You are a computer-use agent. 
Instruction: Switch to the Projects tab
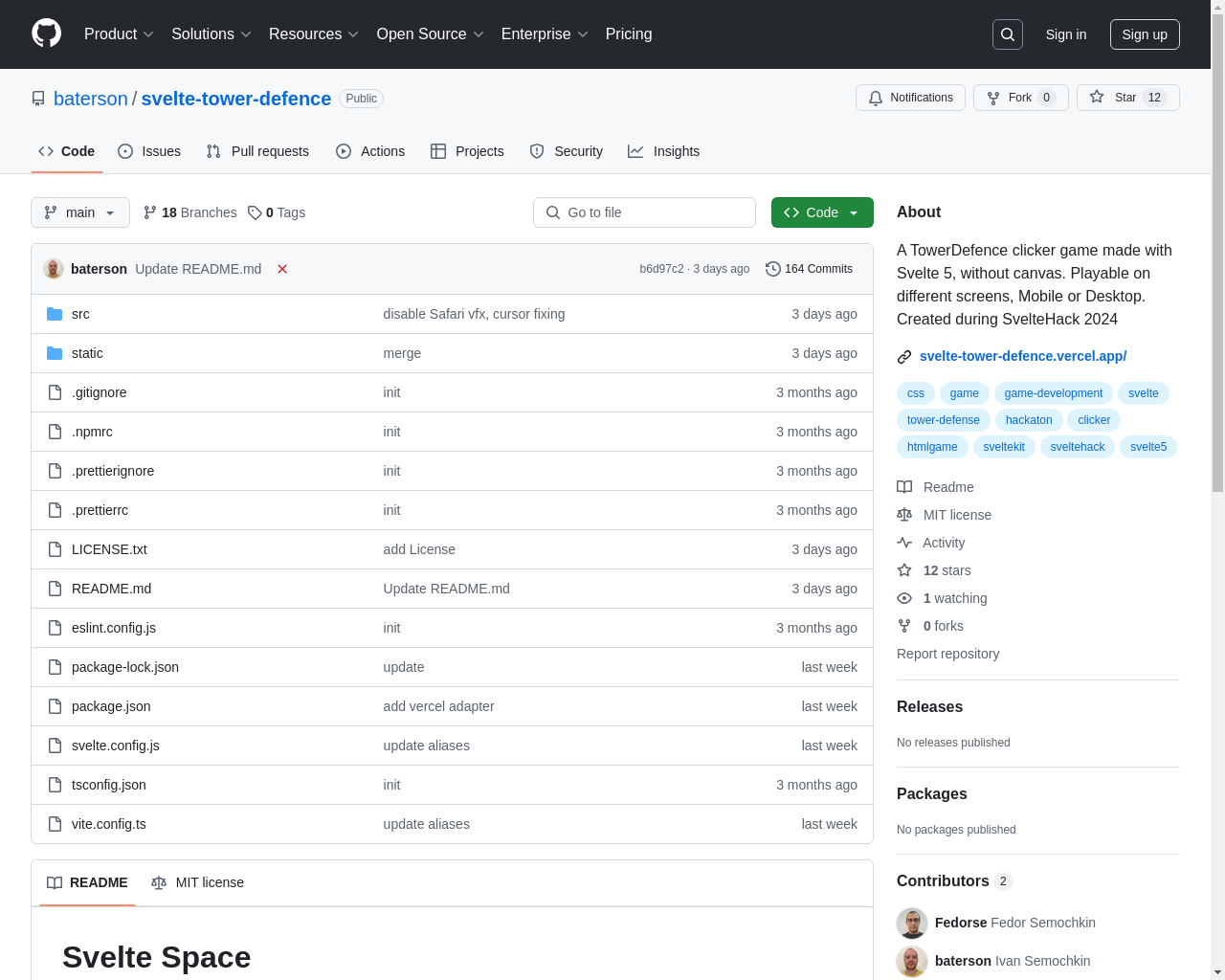click(467, 151)
